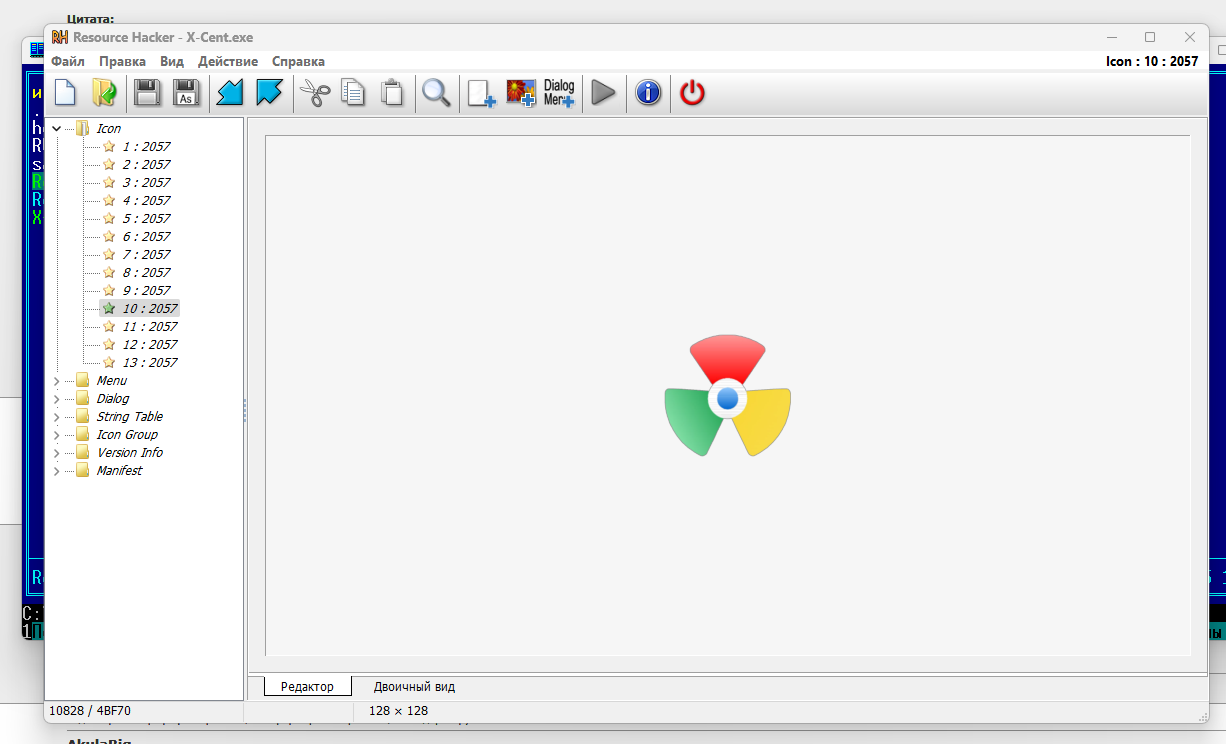The width and height of the screenshot is (1226, 744).
Task: Click the Dialog Menu plus icon
Action: pos(559,93)
